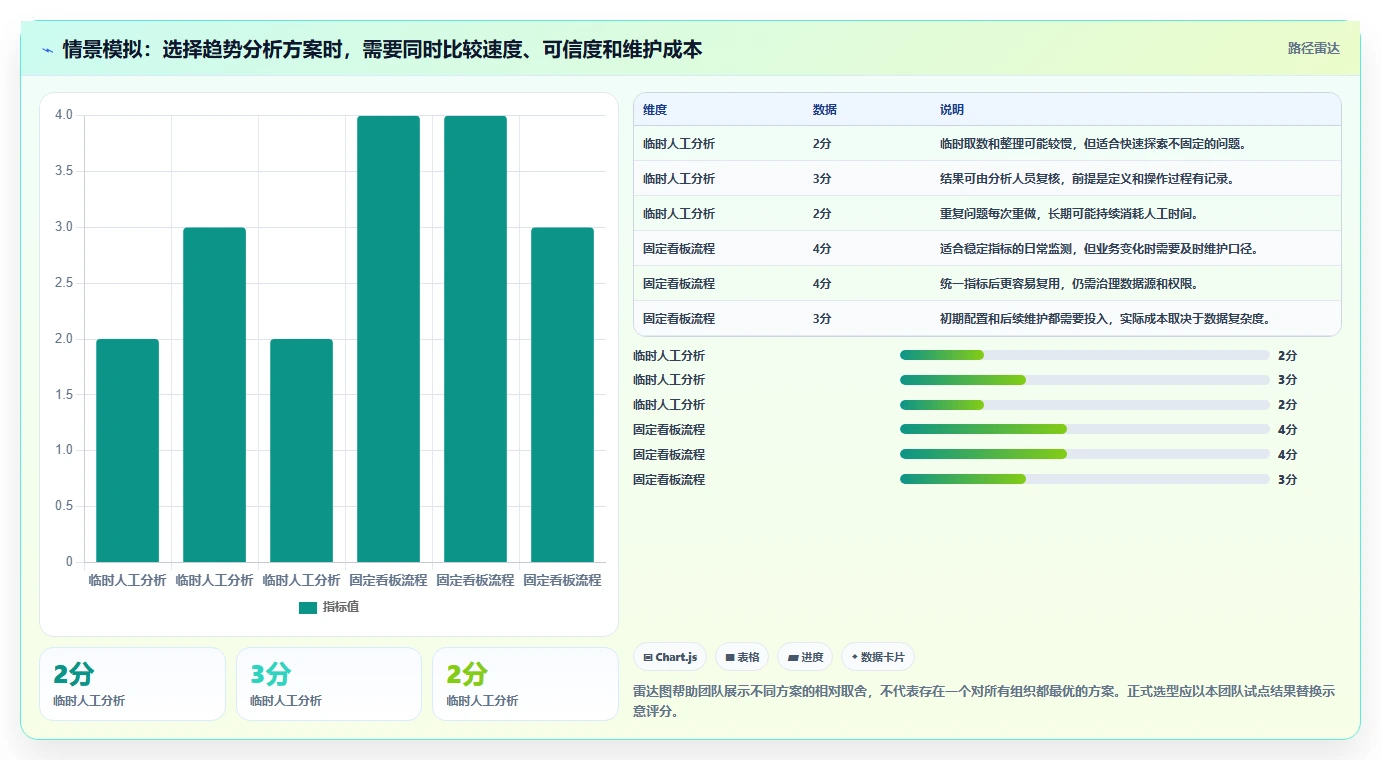Viewport: 1381px width, 760px height.
Task: Open the Chart.js chip
Action: (x=670, y=657)
